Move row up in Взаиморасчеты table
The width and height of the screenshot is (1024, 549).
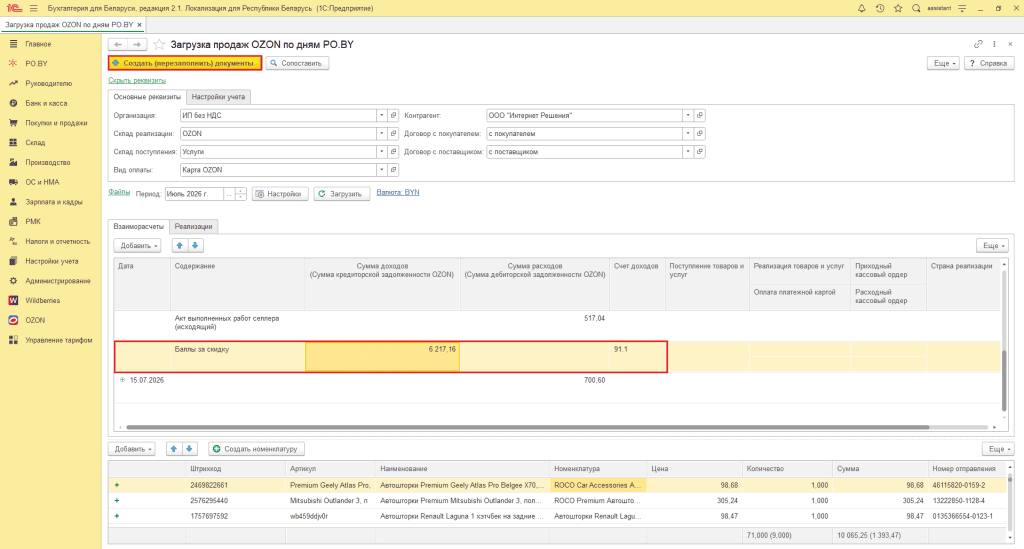coord(180,245)
